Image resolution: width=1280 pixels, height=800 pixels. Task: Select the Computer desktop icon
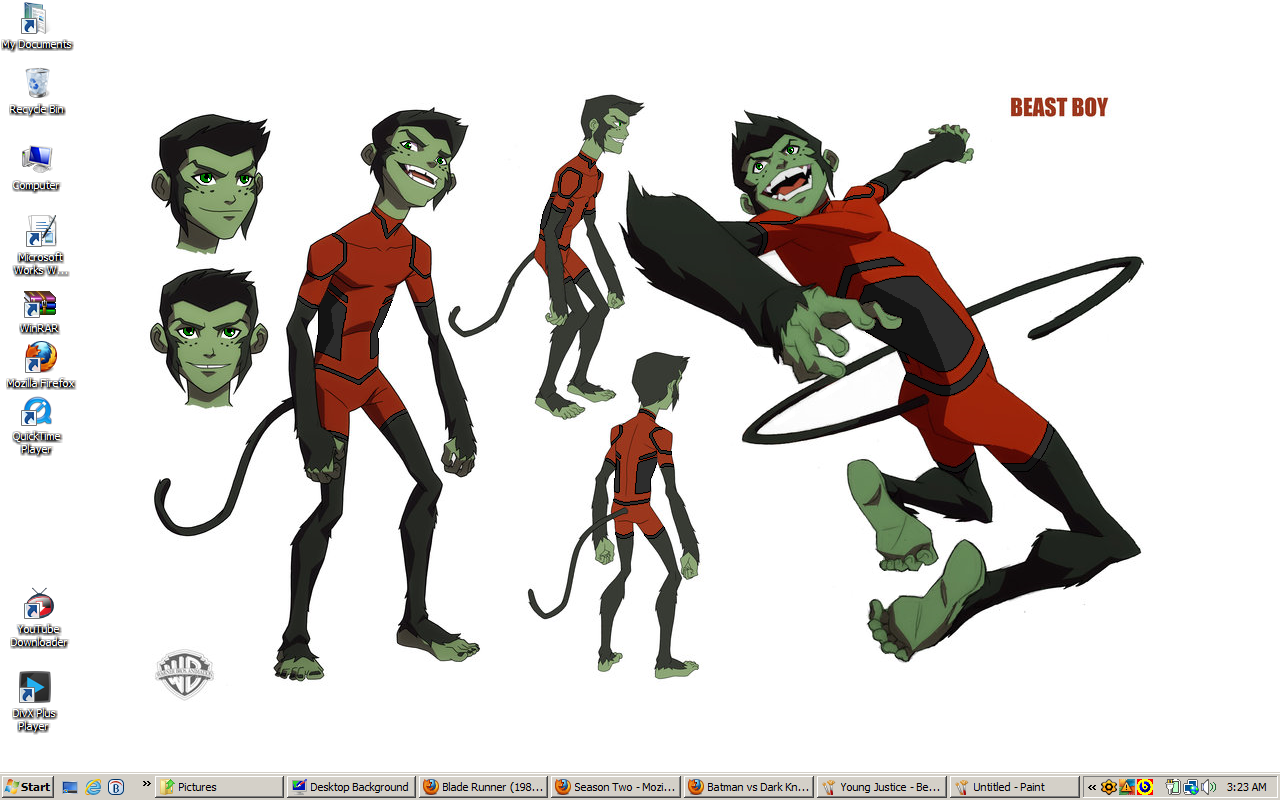[36, 167]
